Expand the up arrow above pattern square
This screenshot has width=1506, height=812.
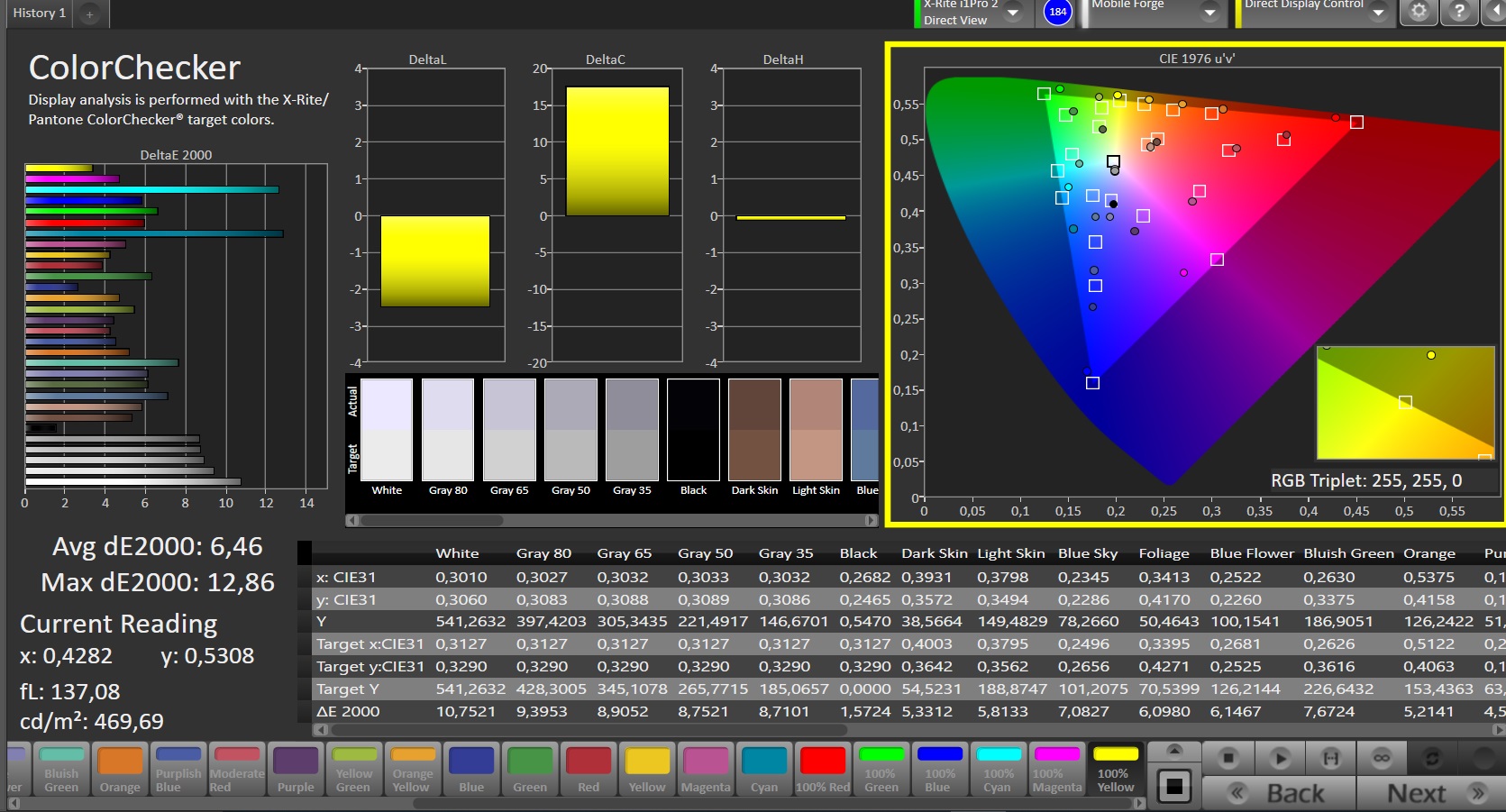click(x=1174, y=751)
